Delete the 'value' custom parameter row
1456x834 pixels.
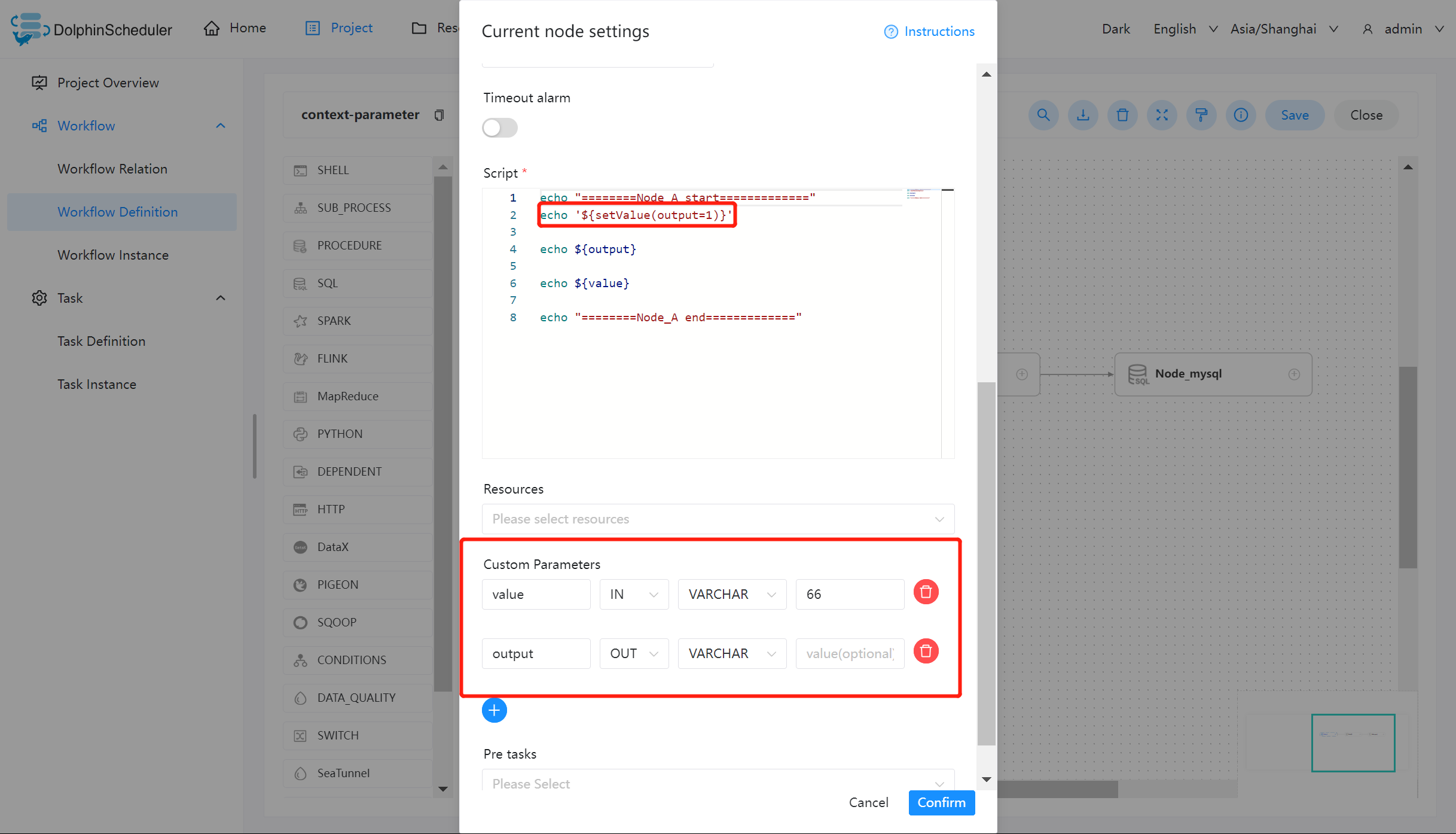pyautogui.click(x=926, y=592)
